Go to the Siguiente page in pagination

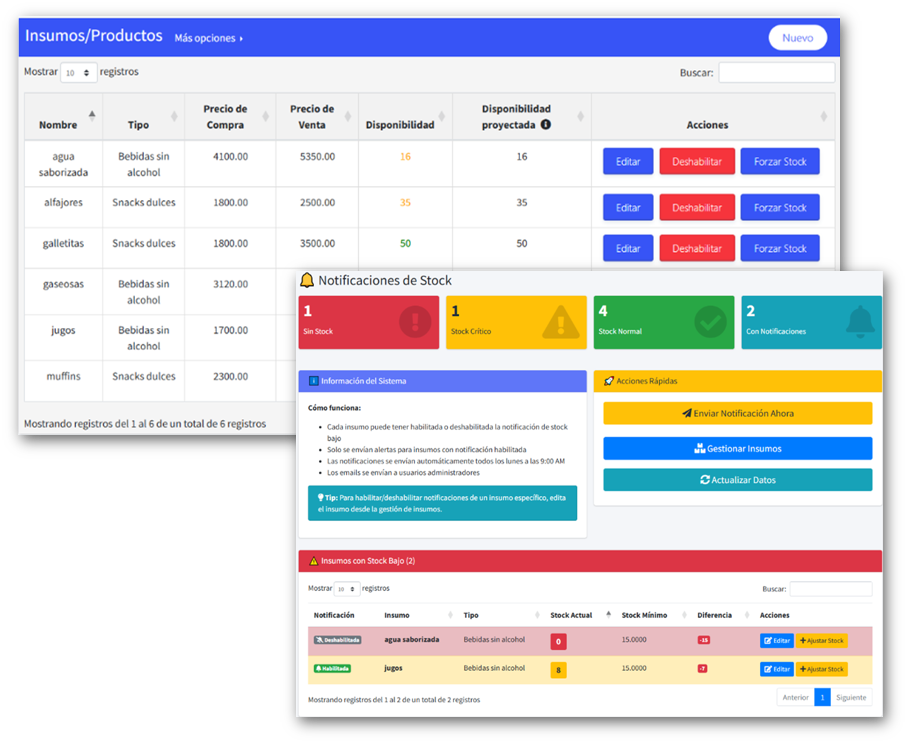[851, 698]
